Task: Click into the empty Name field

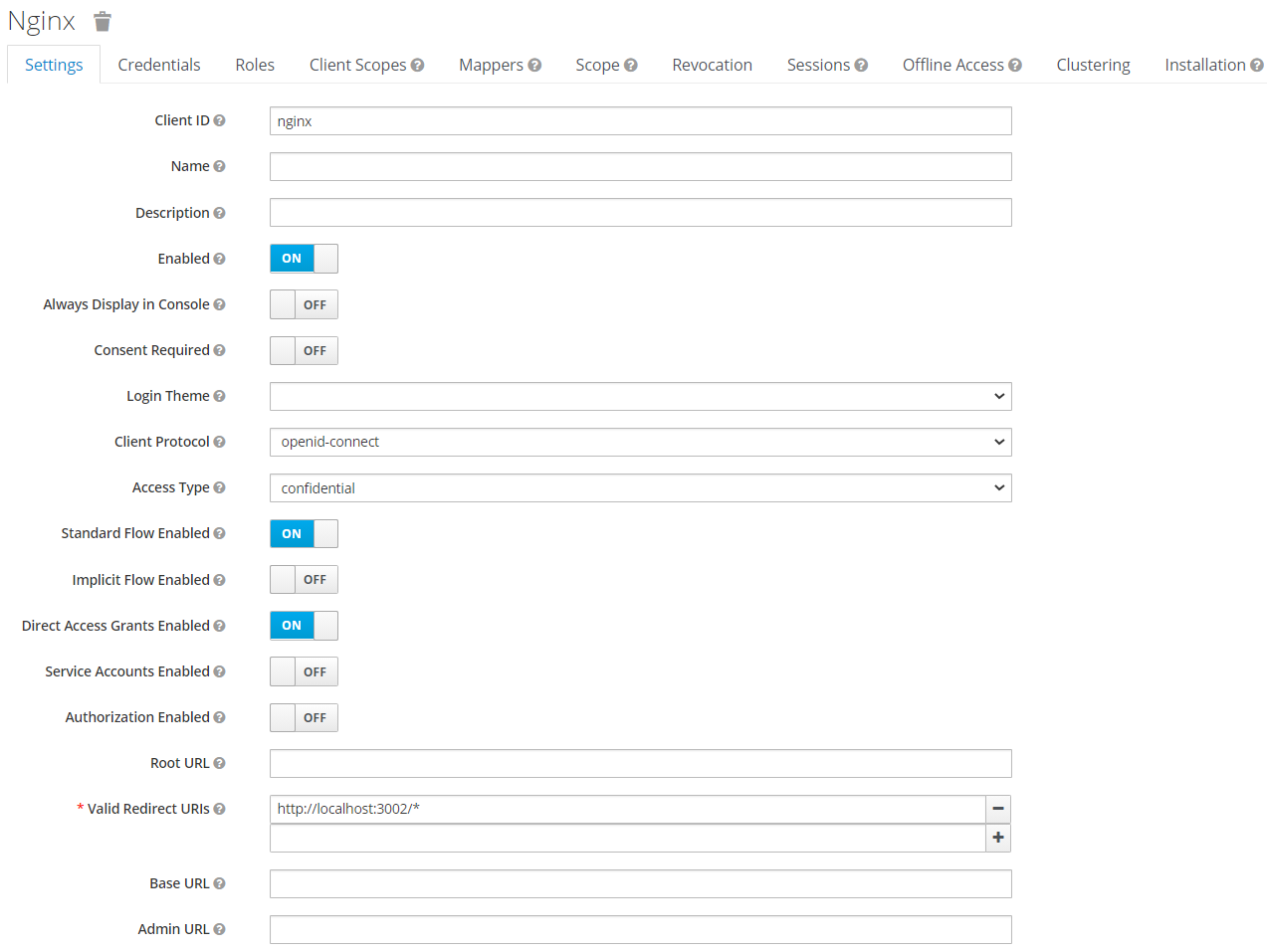Action: [640, 166]
